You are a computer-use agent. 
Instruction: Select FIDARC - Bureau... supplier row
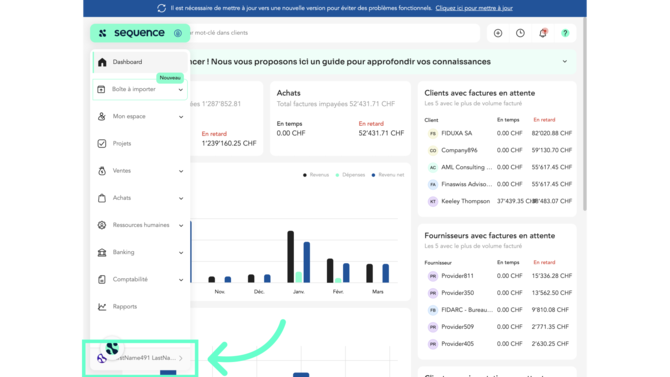coord(498,310)
